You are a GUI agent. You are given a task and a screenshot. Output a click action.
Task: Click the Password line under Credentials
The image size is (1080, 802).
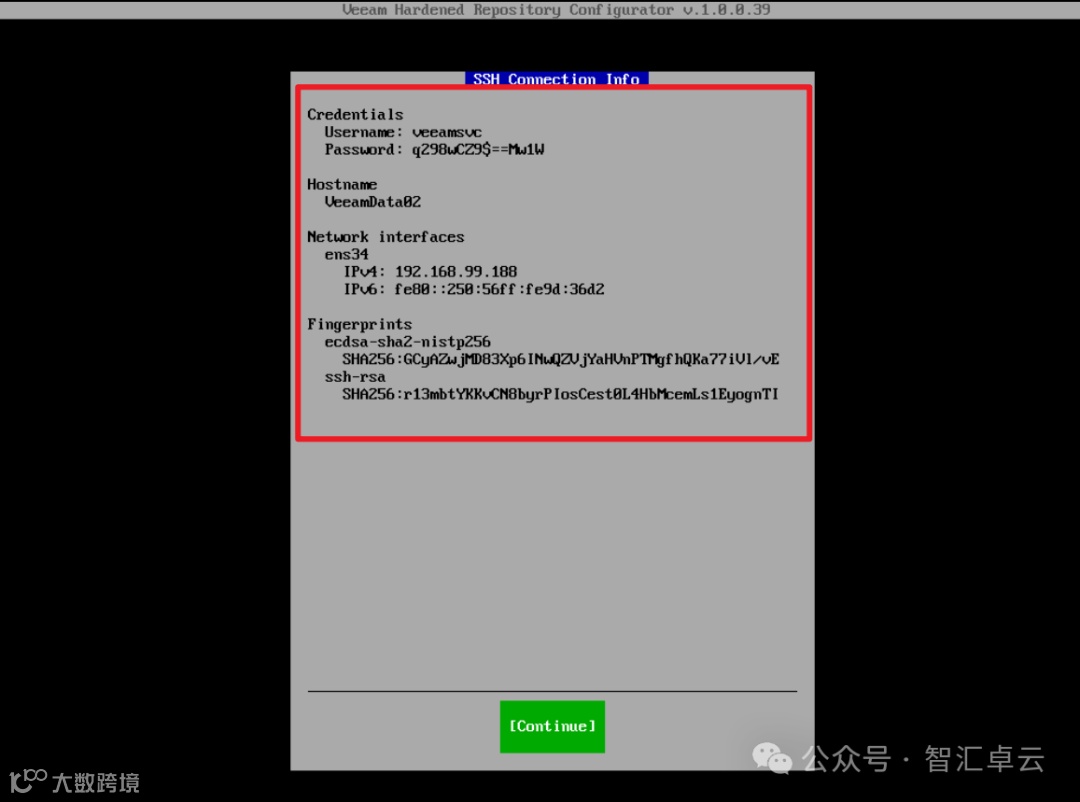click(434, 150)
